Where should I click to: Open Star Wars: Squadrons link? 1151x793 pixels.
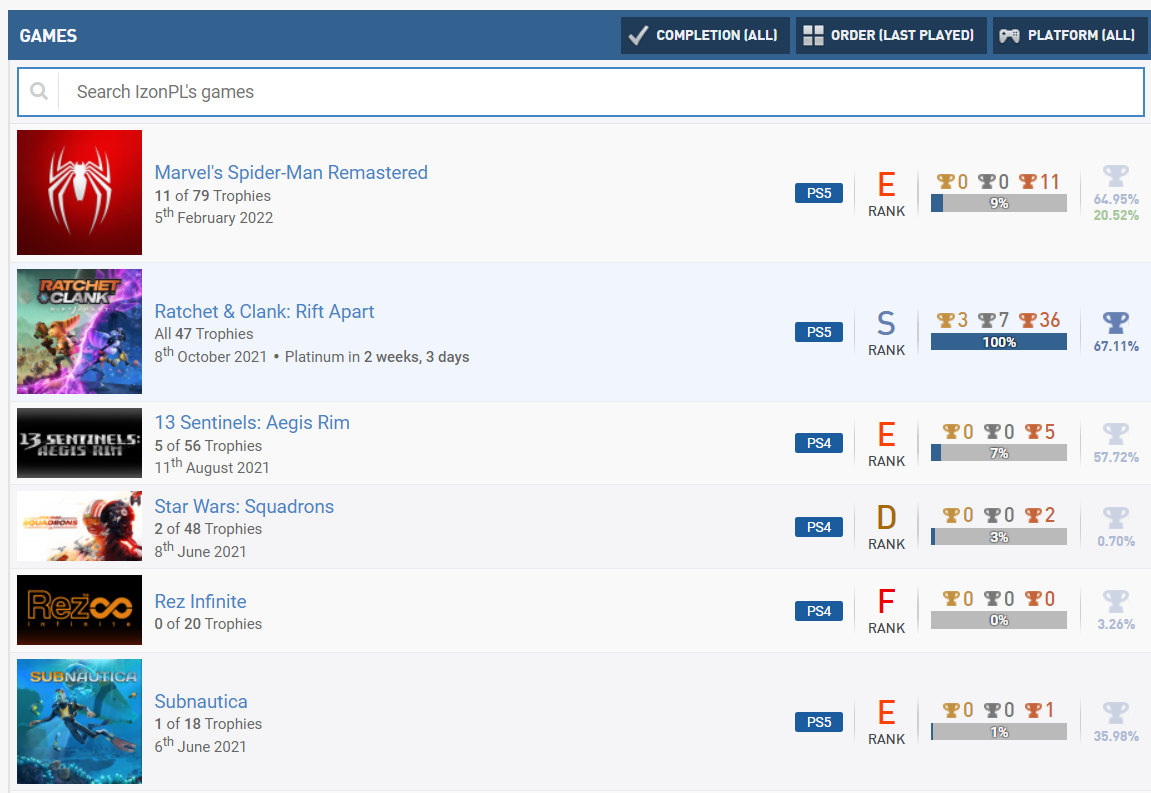244,506
